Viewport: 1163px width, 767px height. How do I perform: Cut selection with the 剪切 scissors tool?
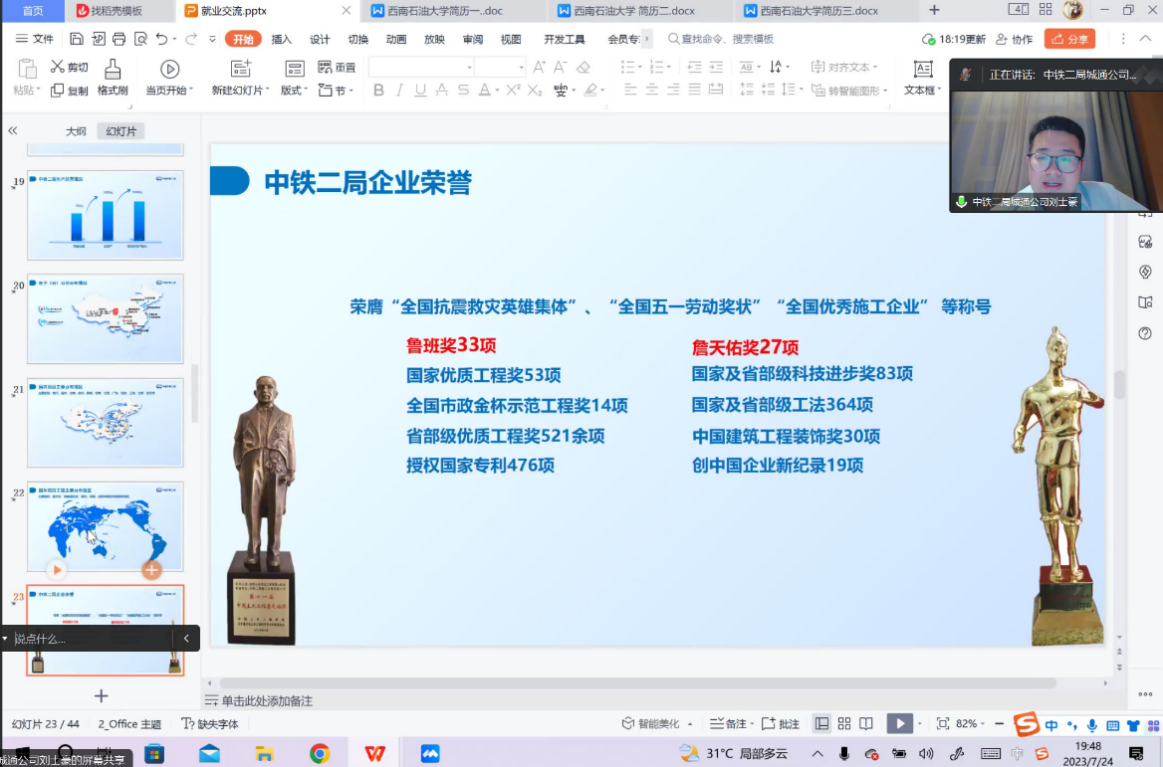click(69, 67)
